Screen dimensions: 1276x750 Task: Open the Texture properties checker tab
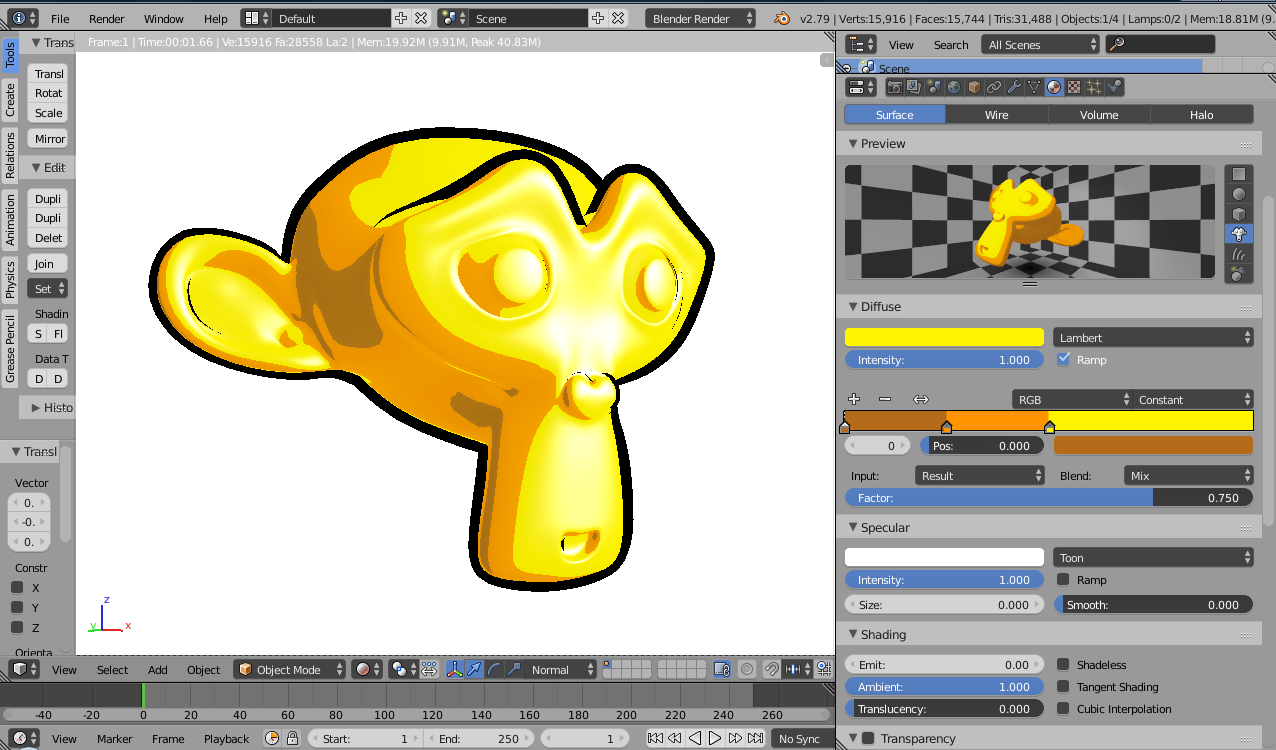click(1074, 87)
